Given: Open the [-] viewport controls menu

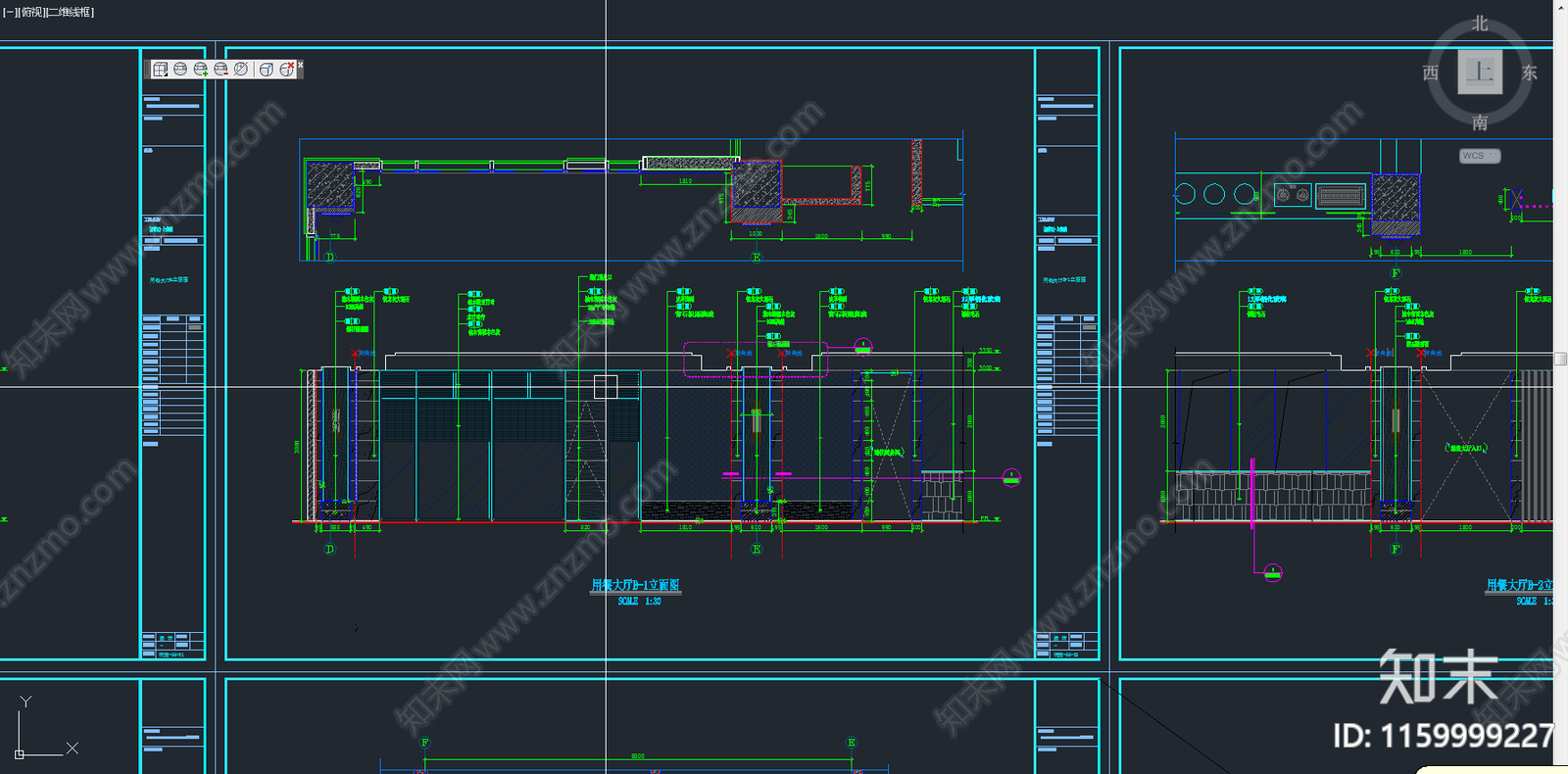Looking at the screenshot, I should [x=11, y=13].
